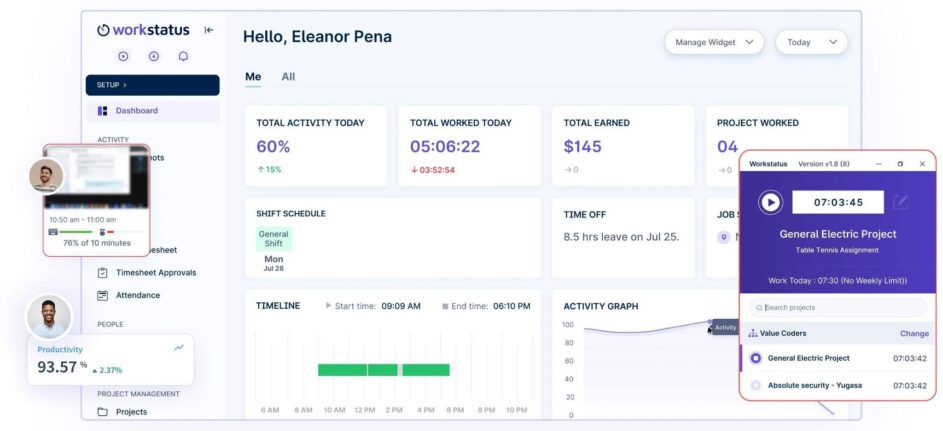Switch to the Me tab

pyautogui.click(x=253, y=77)
